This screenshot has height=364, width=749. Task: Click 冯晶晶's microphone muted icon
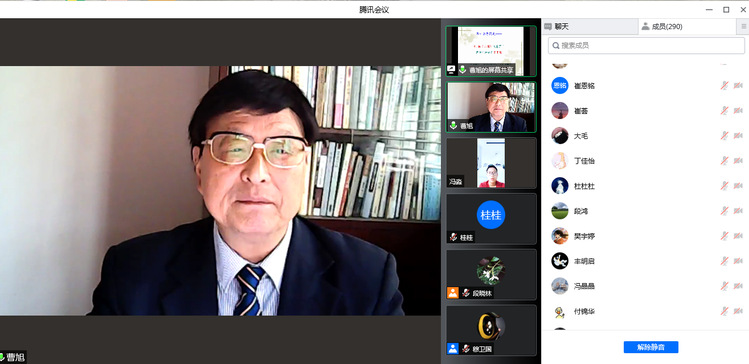pos(725,286)
